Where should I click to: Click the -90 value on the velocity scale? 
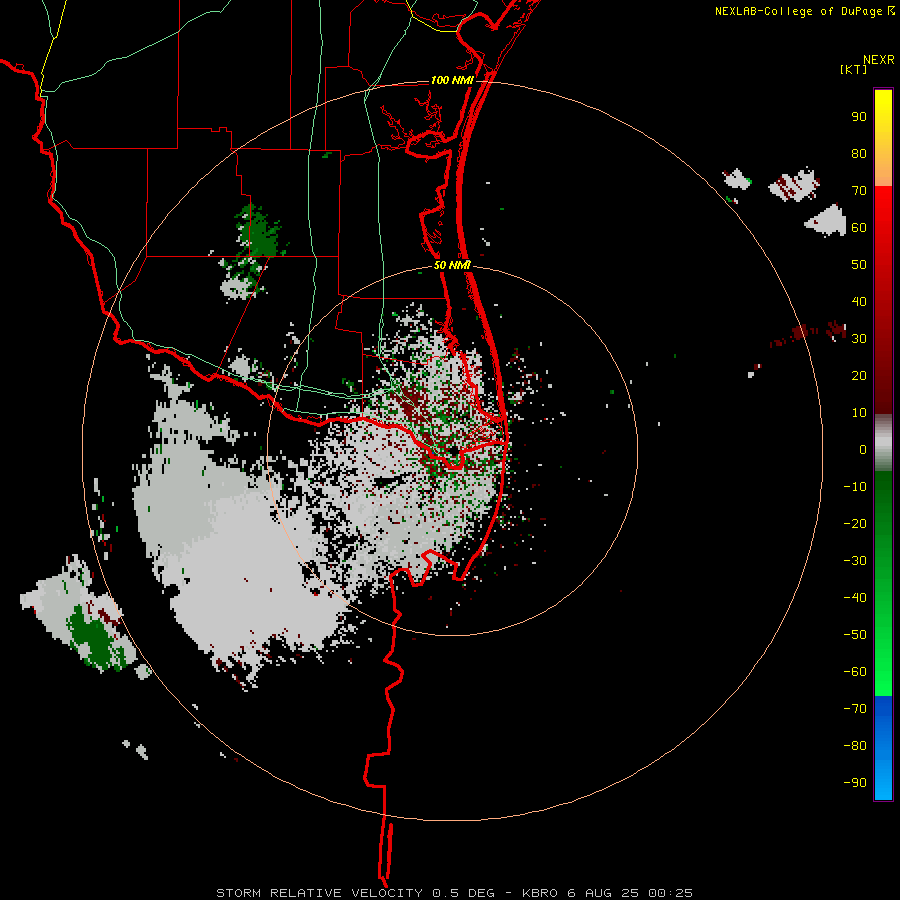855,783
